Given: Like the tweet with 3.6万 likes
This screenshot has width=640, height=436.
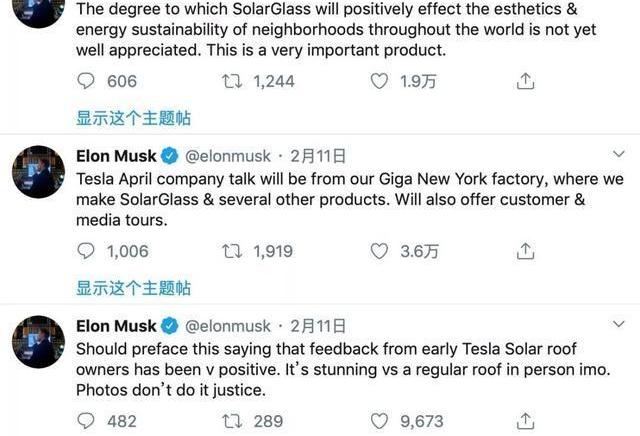Looking at the screenshot, I should (379, 251).
